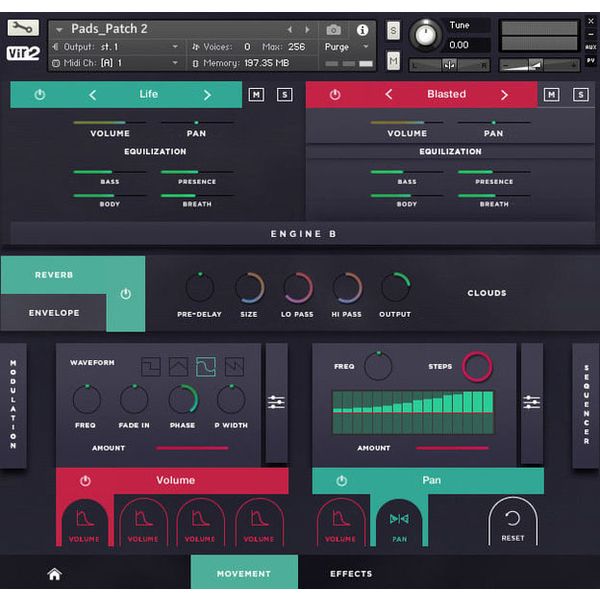The image size is (600, 600).
Task: Click the reverb Size knob
Action: [x=249, y=287]
